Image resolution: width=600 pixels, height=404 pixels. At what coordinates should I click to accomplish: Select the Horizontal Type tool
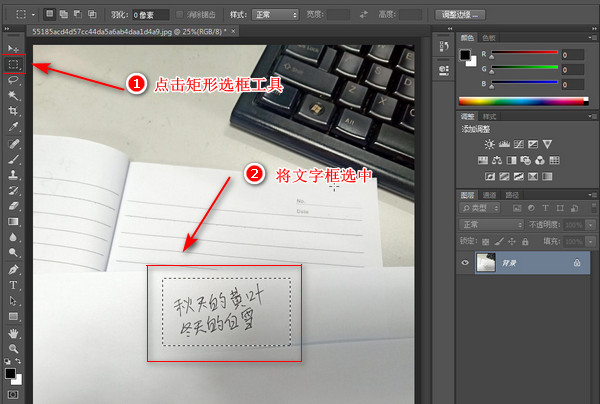click(x=13, y=285)
